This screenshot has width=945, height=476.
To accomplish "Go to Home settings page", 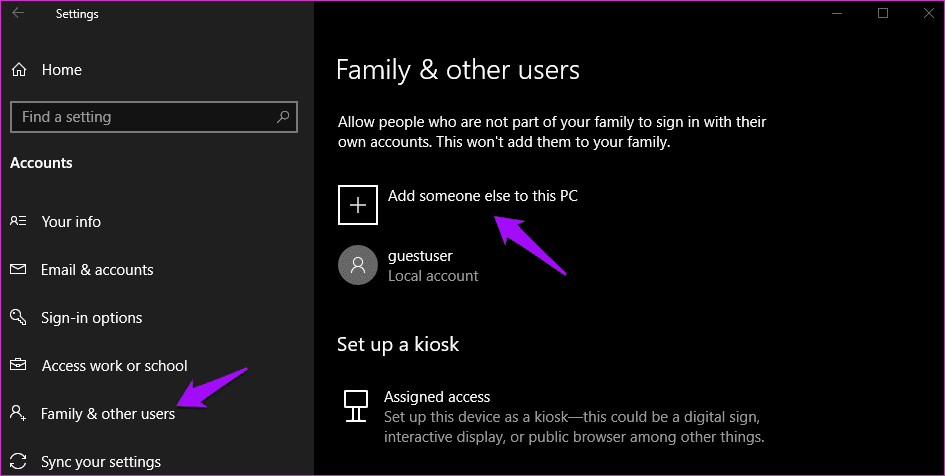I will point(61,70).
